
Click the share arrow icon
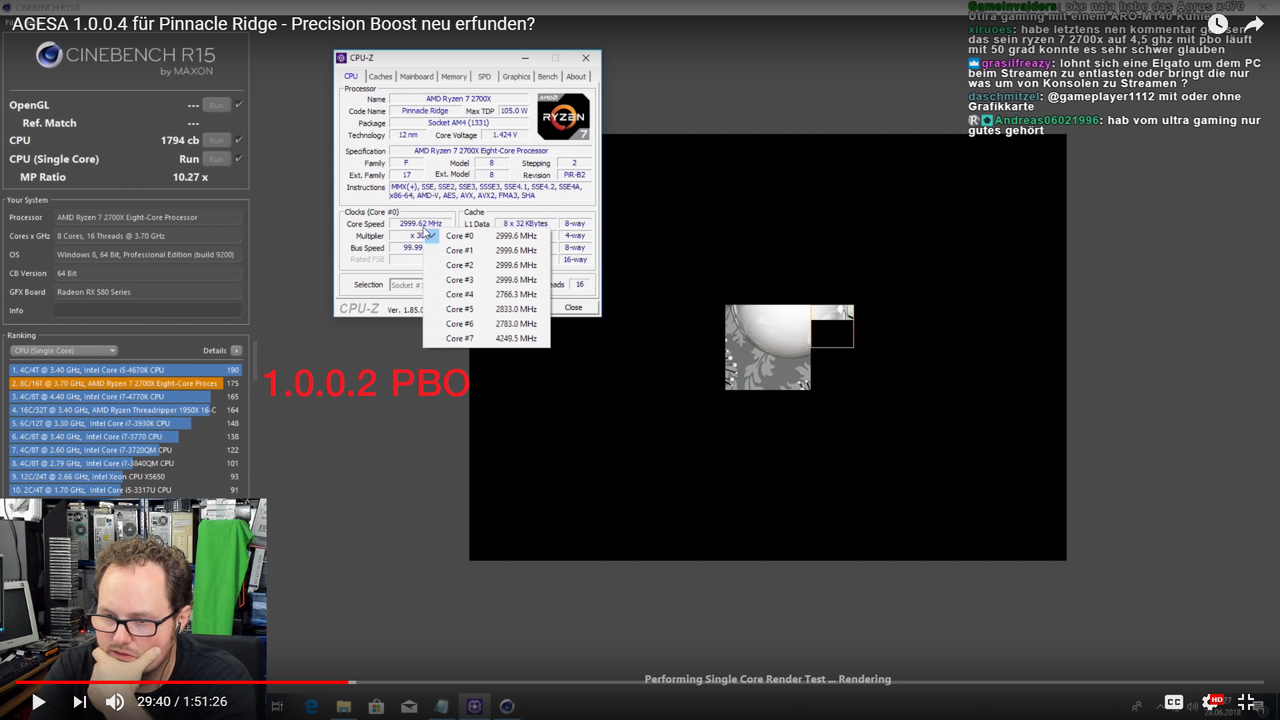pyautogui.click(x=1254, y=24)
